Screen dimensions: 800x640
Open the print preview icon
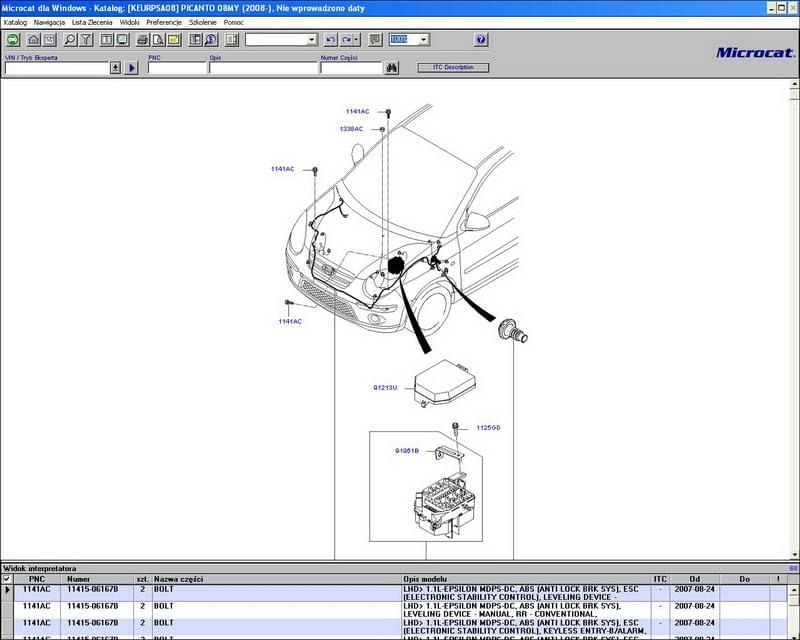click(159, 40)
